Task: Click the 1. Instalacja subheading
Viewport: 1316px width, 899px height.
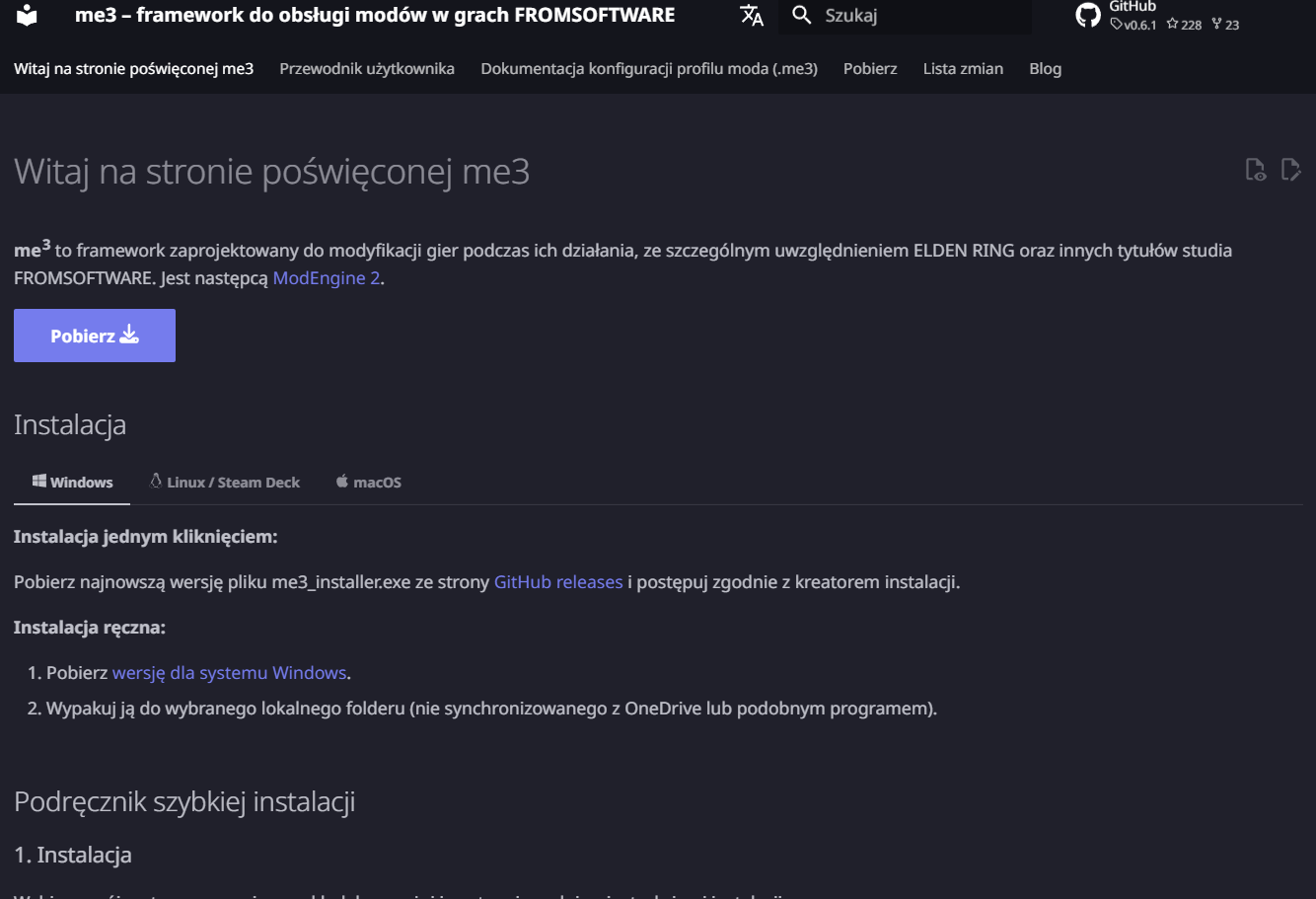Action: [73, 855]
